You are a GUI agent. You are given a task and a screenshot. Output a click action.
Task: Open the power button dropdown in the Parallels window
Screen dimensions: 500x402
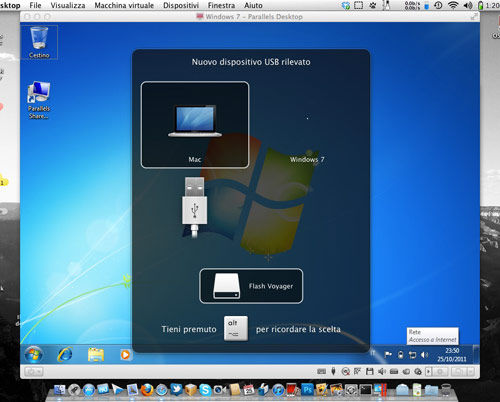pyautogui.click(x=33, y=371)
